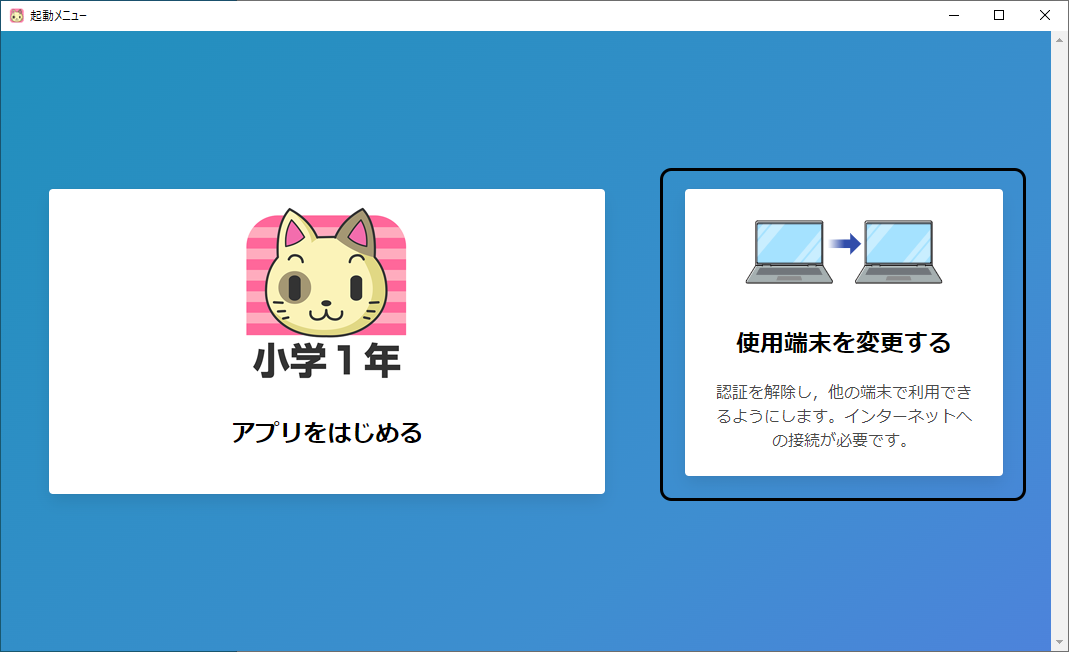
Task: Click the 認証を解除し description text
Action: 843,416
